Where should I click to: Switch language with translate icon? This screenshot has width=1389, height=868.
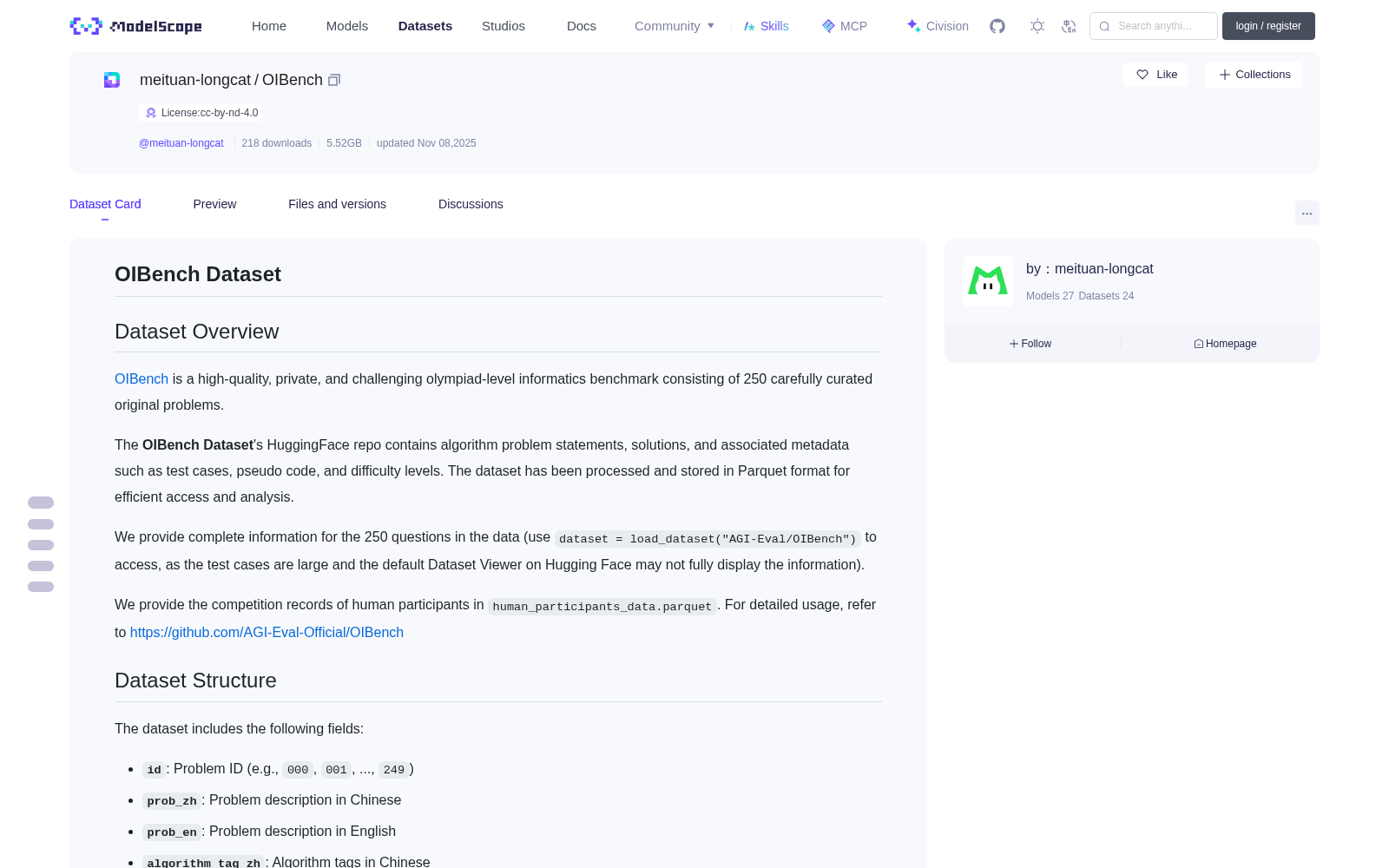point(1069,26)
